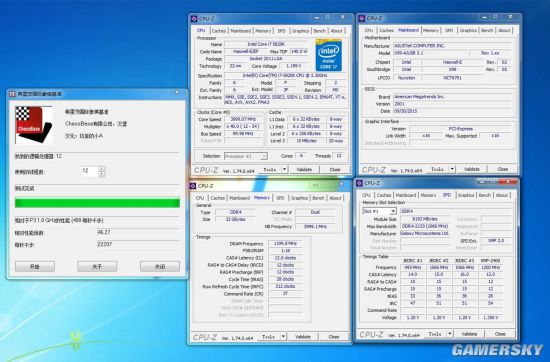Open Memory tab in Mainboard window
The height and width of the screenshot is (362, 550).
click(x=430, y=31)
